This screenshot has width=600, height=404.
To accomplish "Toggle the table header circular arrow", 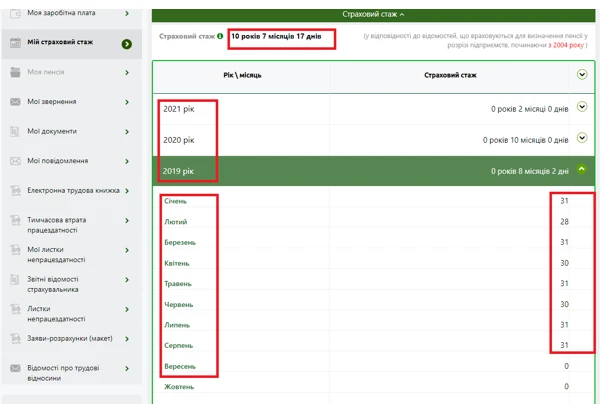I will [582, 74].
